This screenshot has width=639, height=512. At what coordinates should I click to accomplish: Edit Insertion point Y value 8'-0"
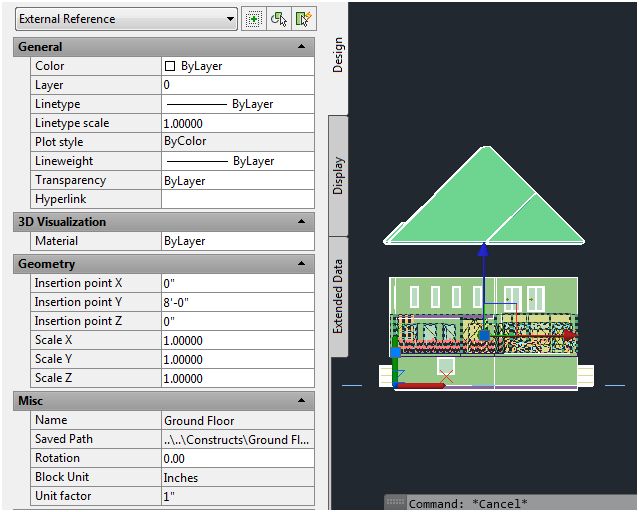238,302
